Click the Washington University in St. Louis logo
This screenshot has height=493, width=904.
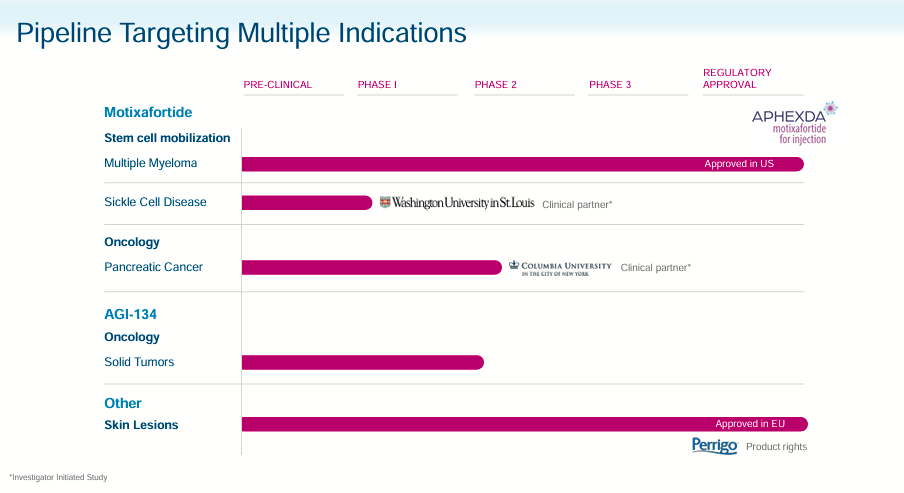[x=457, y=203]
